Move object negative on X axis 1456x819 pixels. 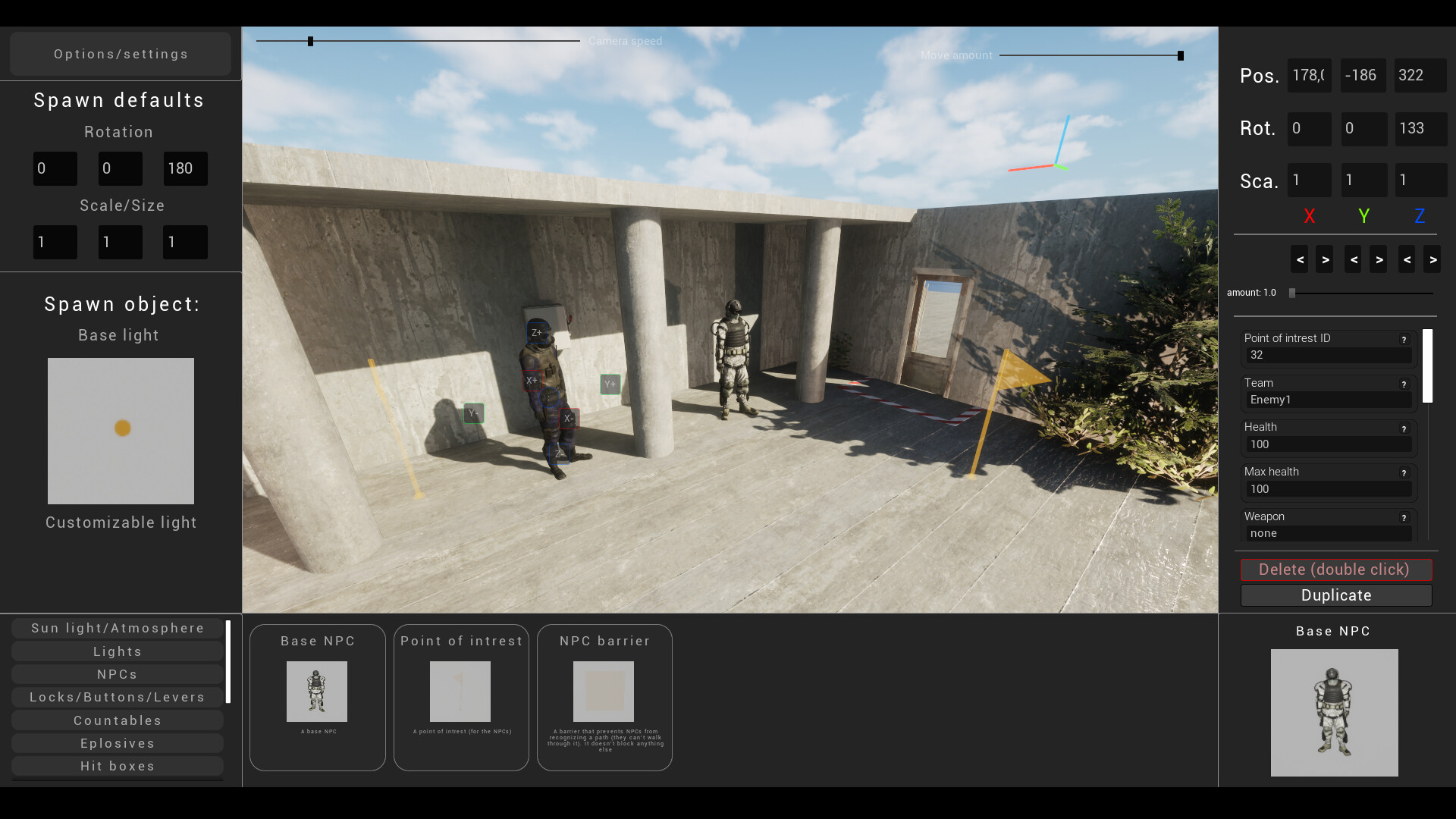(x=1300, y=259)
